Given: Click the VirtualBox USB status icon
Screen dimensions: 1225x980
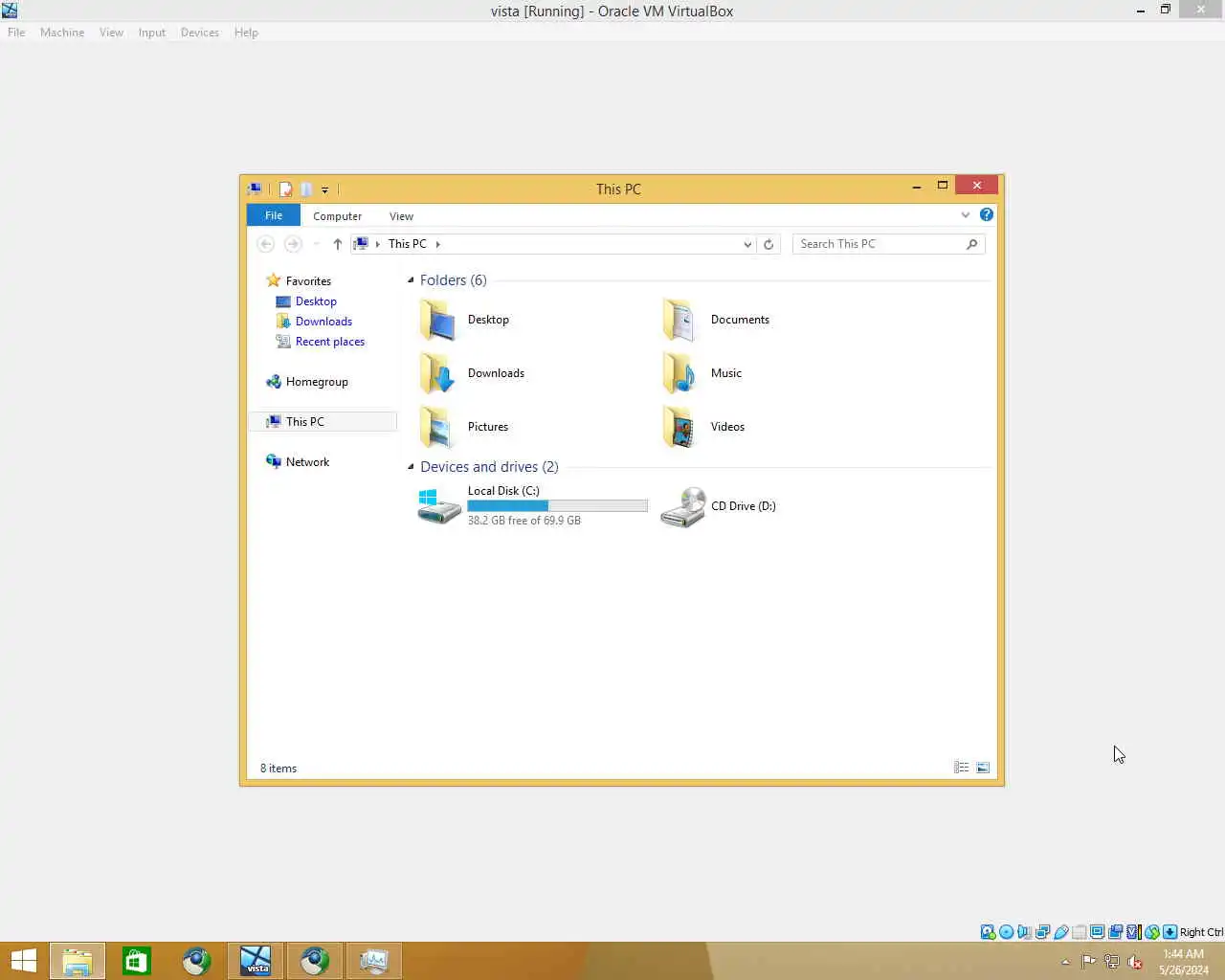Looking at the screenshot, I should tap(1060, 932).
